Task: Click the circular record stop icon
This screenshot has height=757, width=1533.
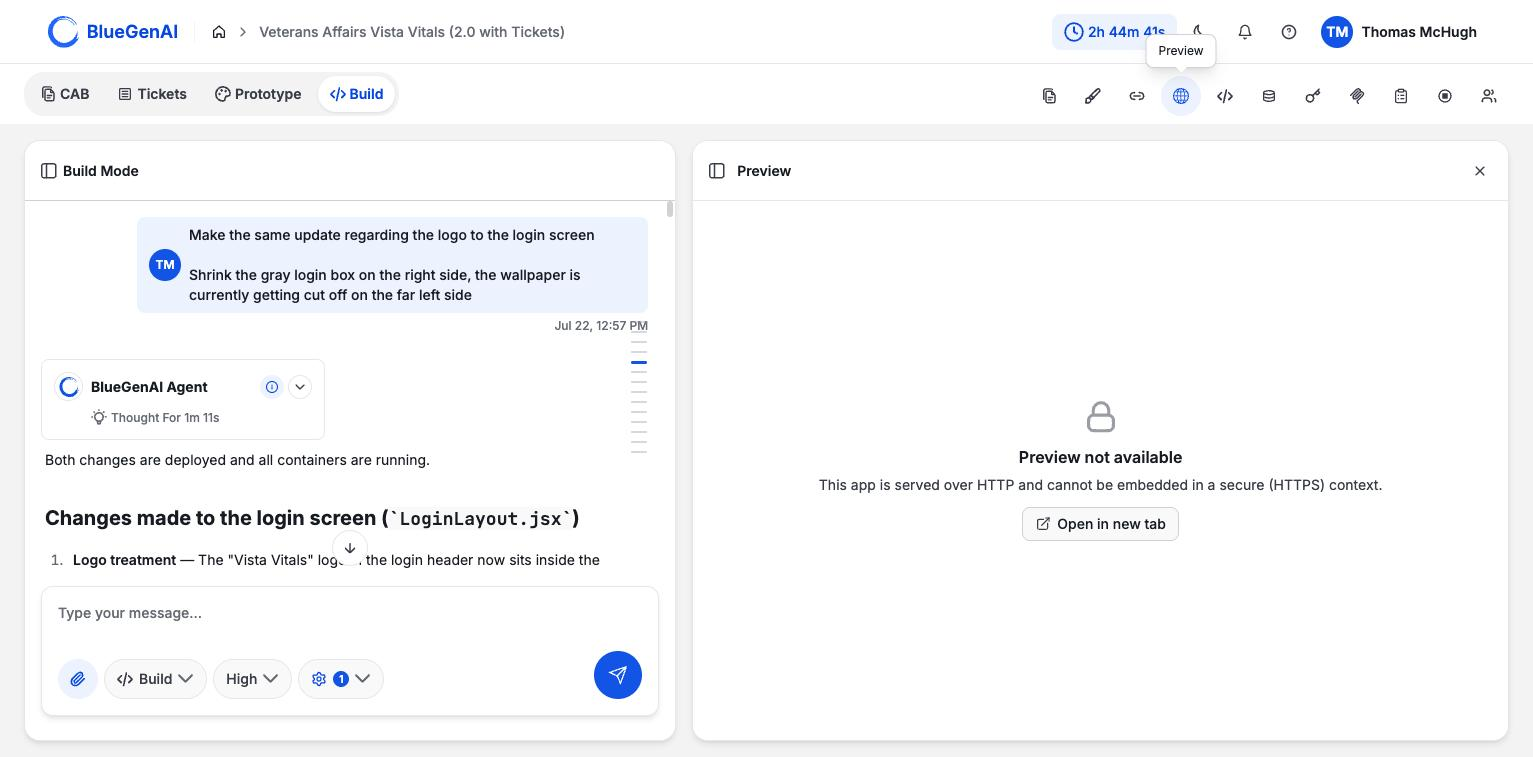Action: point(1445,96)
